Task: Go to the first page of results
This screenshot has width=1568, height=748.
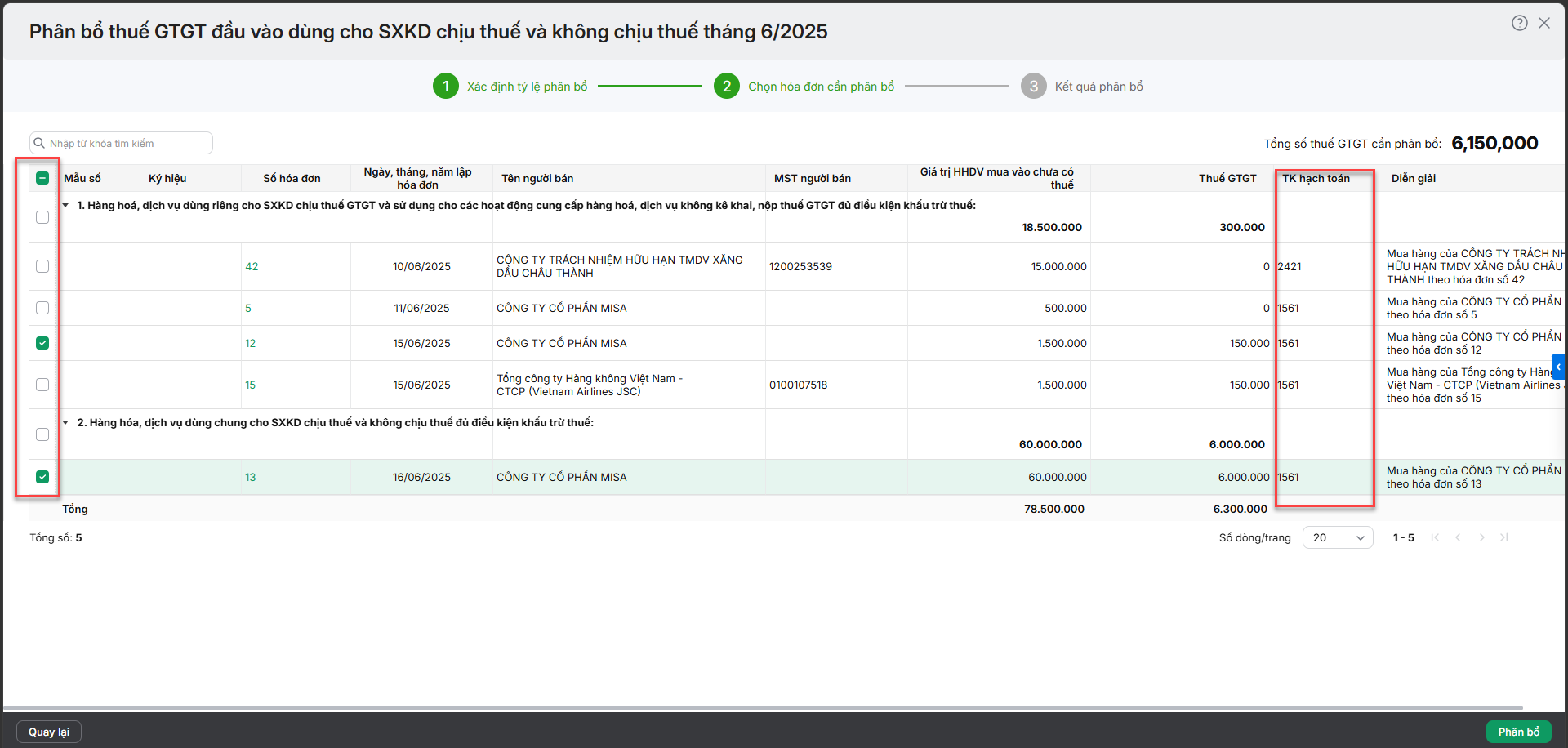Action: (x=1435, y=537)
